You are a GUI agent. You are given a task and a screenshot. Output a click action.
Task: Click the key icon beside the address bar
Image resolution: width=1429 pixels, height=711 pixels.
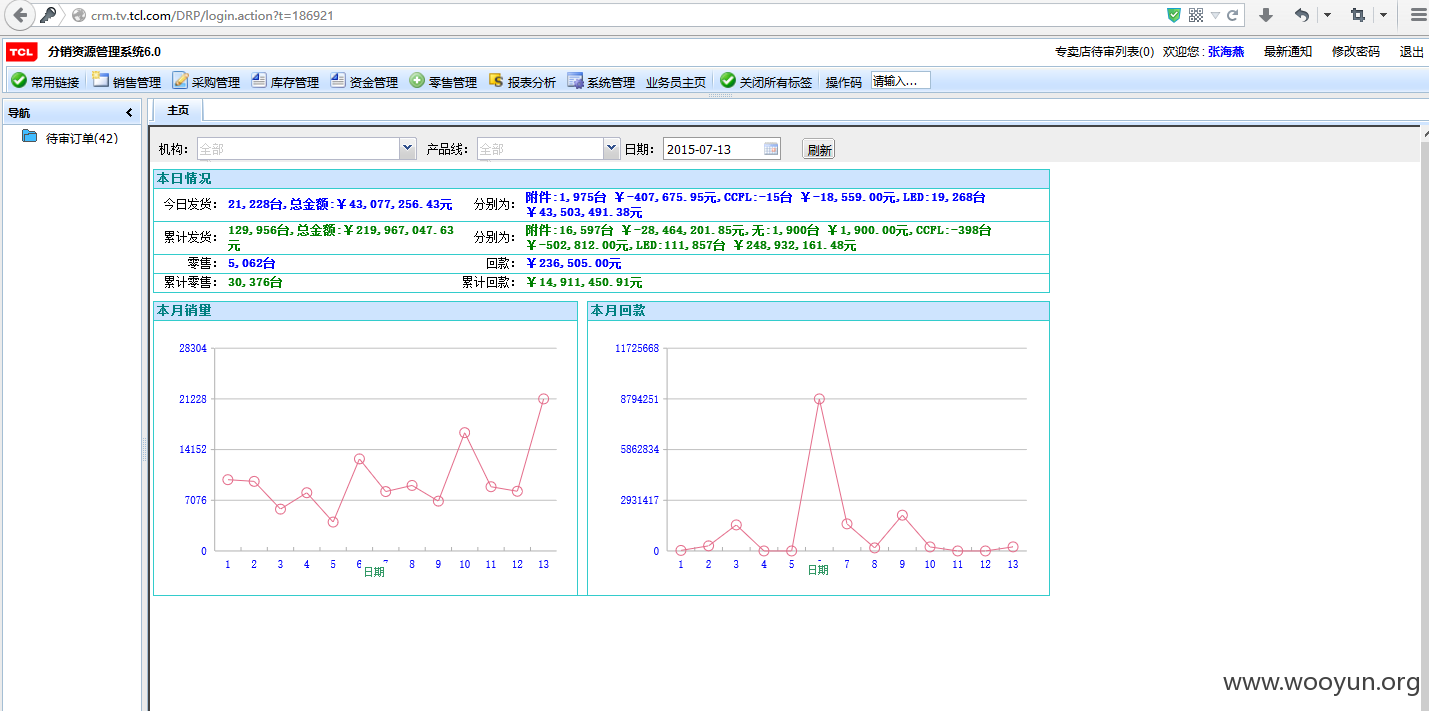pyautogui.click(x=48, y=15)
